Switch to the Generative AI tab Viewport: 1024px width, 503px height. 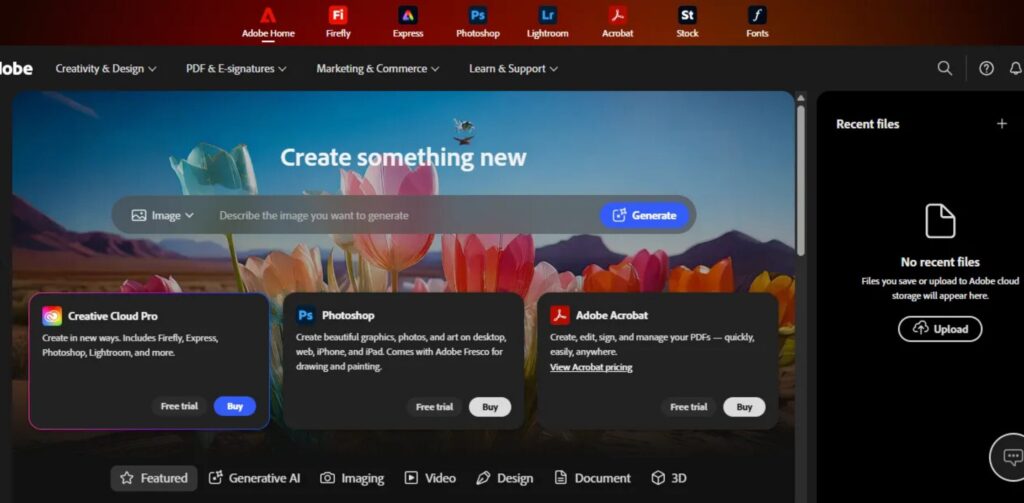254,478
